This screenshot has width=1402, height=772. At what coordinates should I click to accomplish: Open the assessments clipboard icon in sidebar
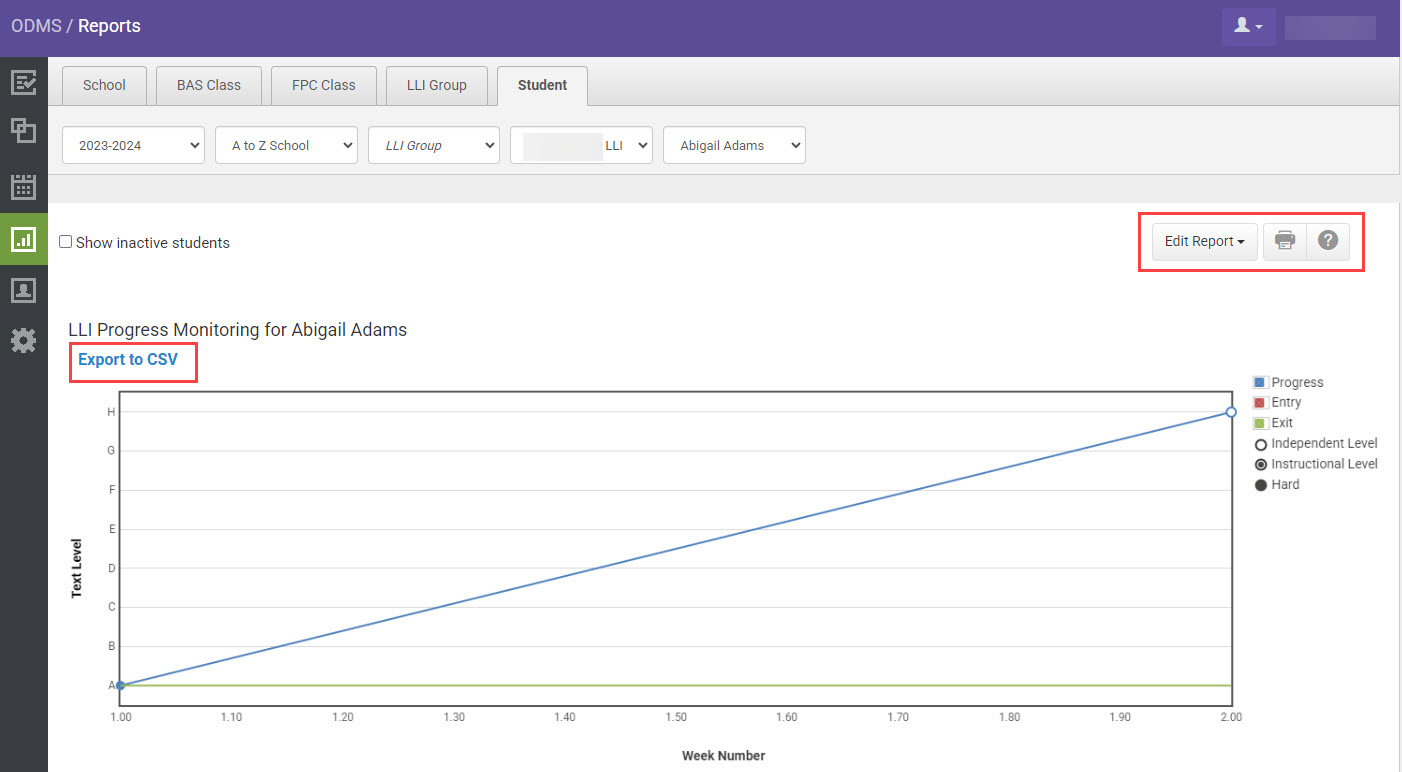point(23,83)
